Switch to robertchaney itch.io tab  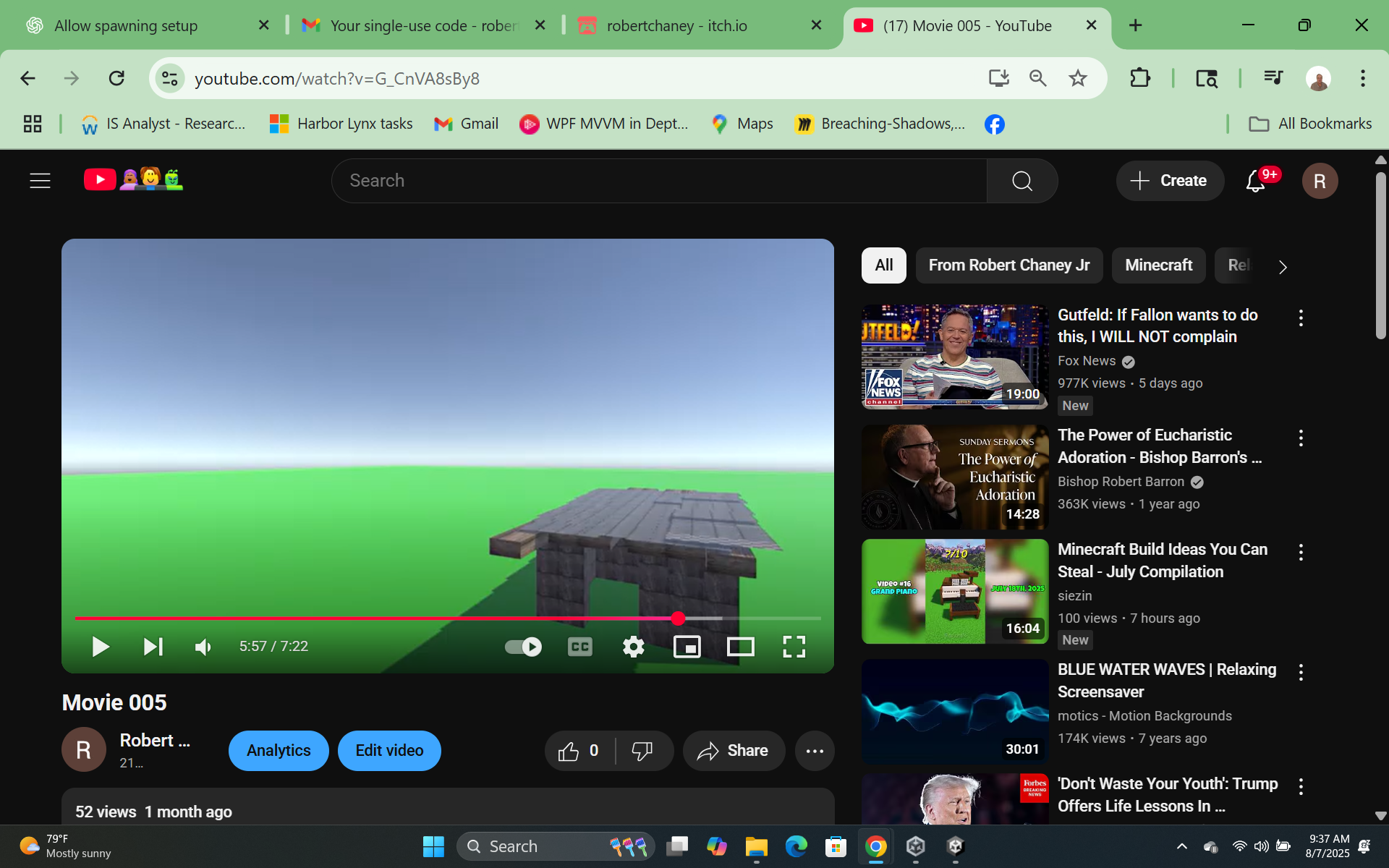(676, 26)
